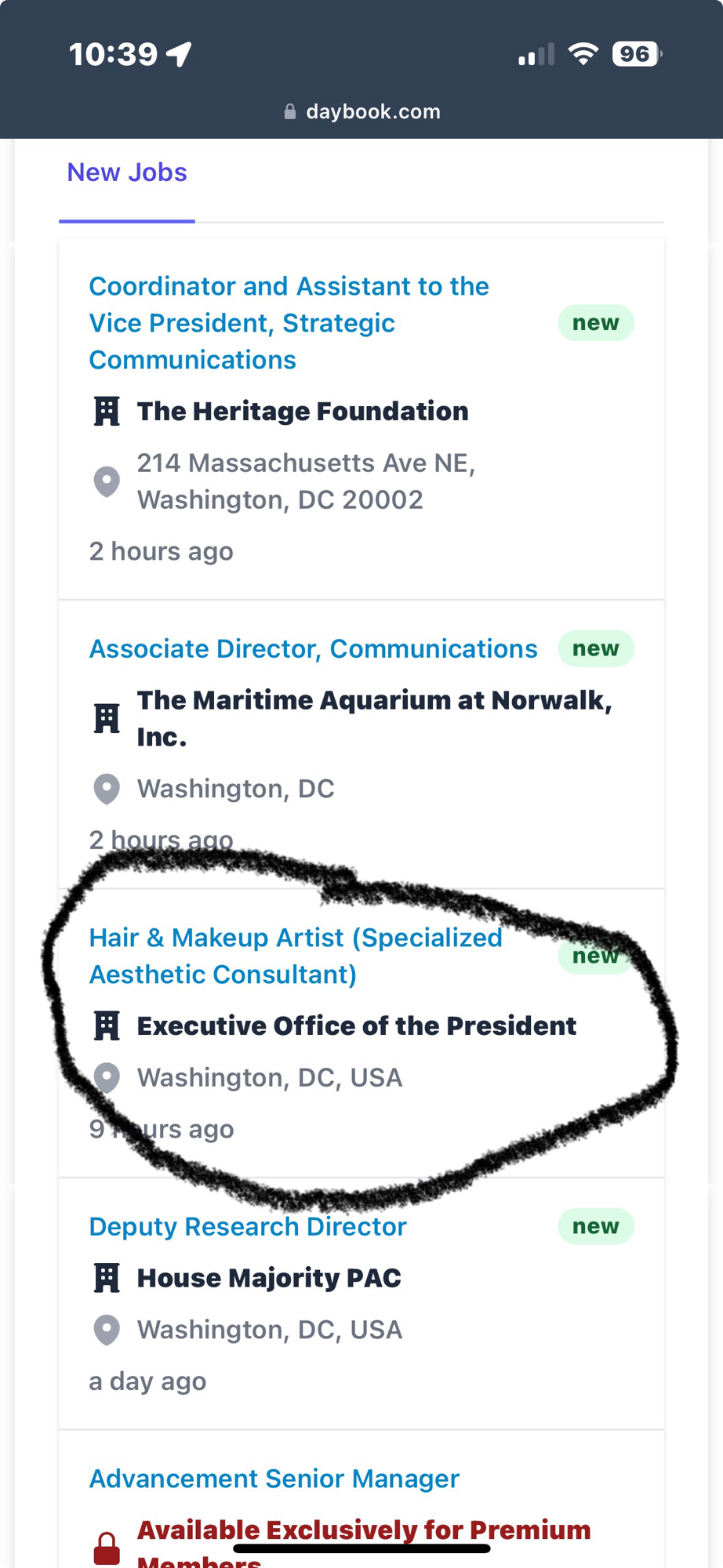Tap location pin beside Washington, DC under Maritime Aquarium

(107, 789)
